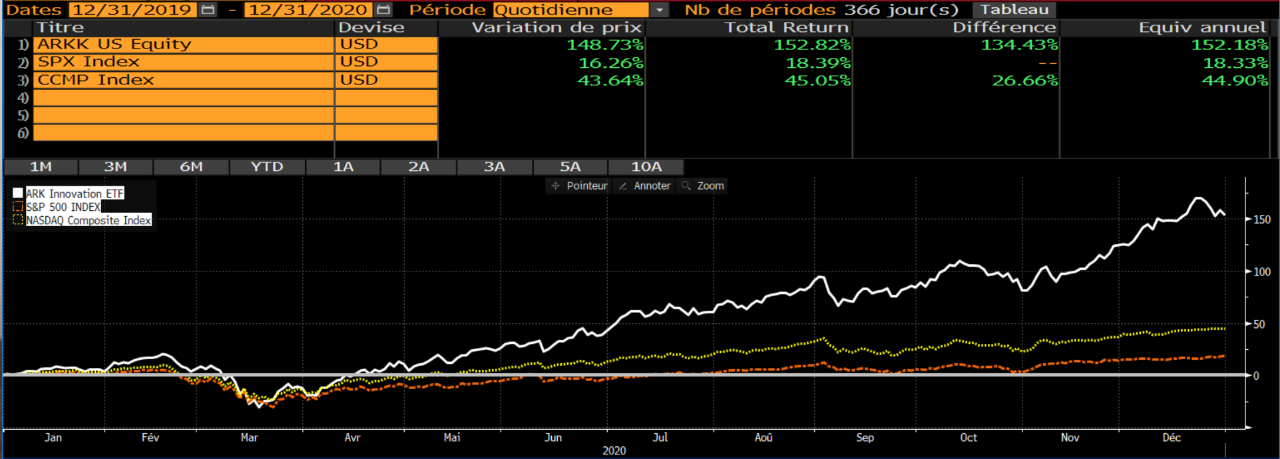The height and width of the screenshot is (459, 1280).
Task: Click the white ARK Innovation ETF legend swatch
Action: tap(18, 192)
